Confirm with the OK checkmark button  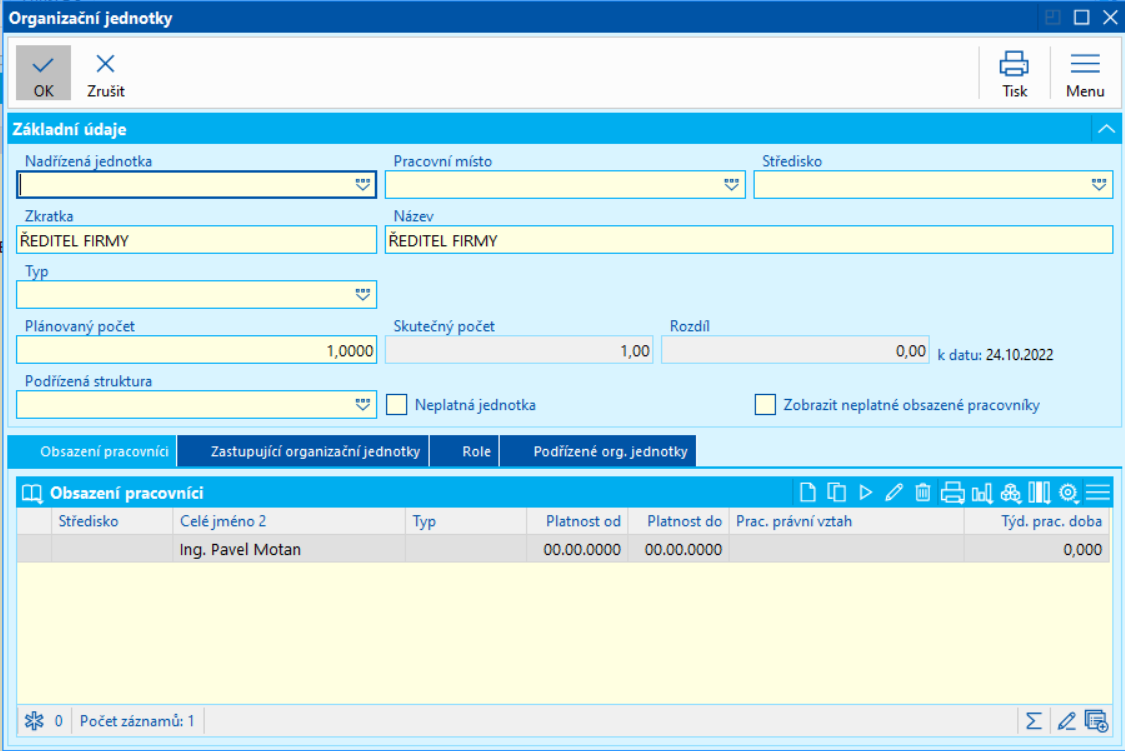click(x=43, y=72)
